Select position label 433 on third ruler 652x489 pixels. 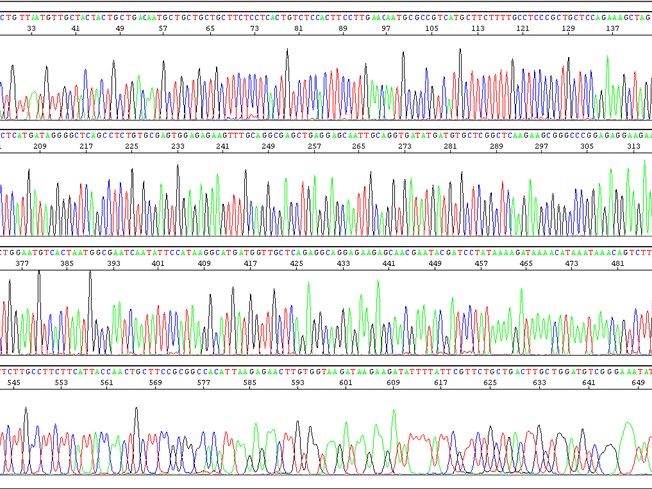(x=343, y=265)
